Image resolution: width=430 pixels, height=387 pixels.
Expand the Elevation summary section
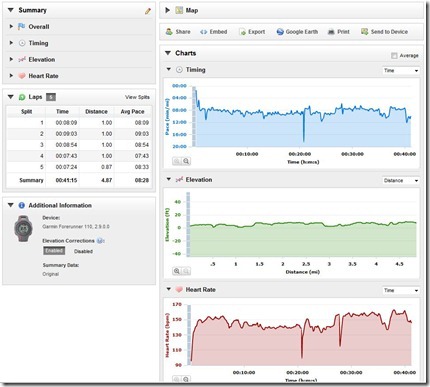click(11, 59)
